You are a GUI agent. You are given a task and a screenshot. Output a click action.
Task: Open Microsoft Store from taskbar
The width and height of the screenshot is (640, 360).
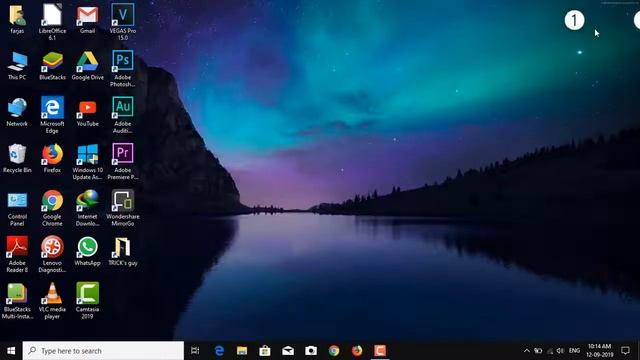[265, 351]
